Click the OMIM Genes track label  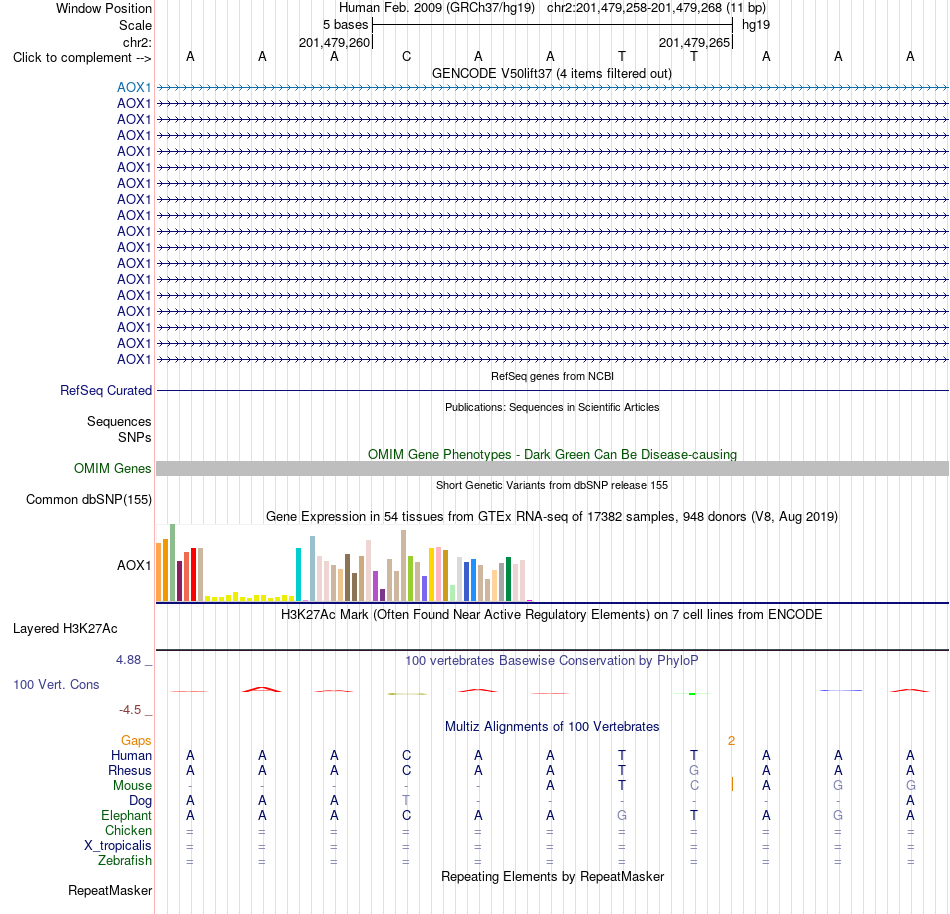pos(112,469)
